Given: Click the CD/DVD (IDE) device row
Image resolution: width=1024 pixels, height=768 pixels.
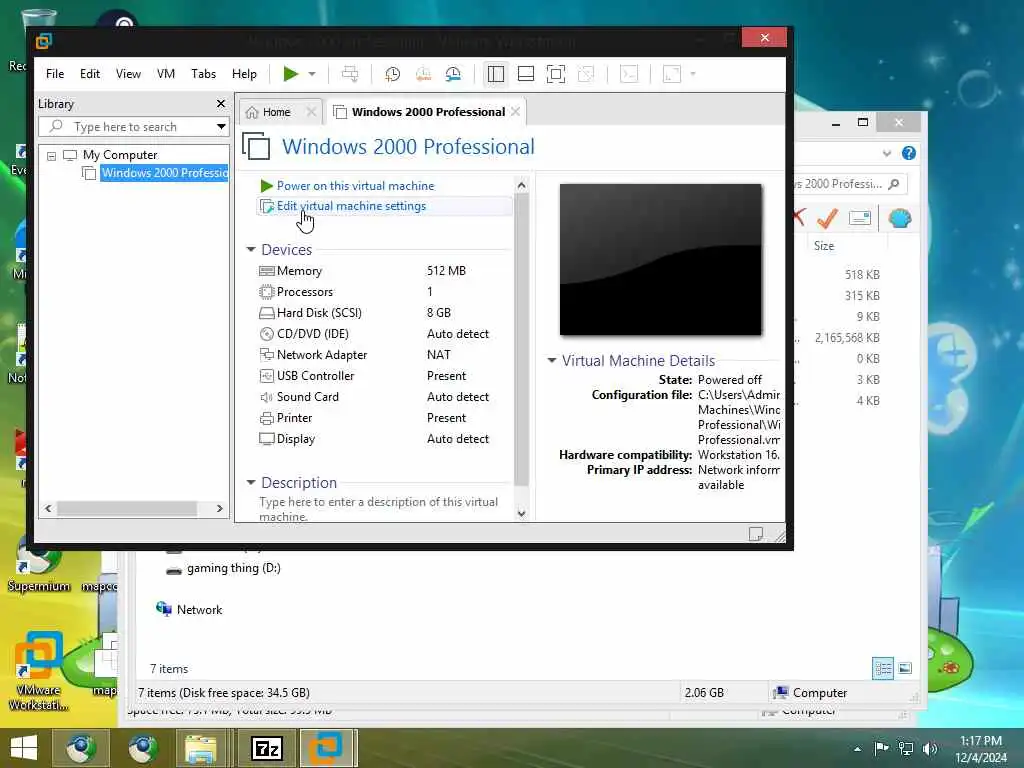Looking at the screenshot, I should click(382, 334).
